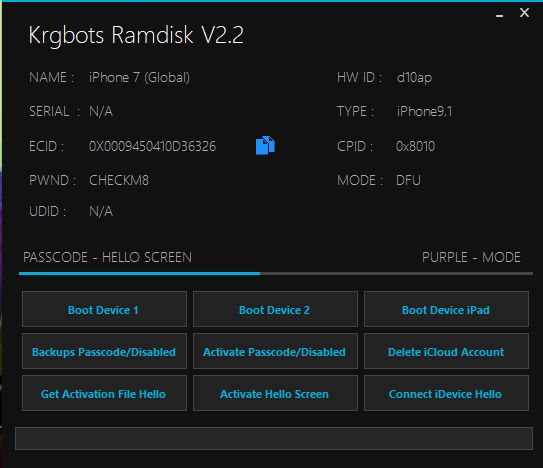Click PWND value CHECKM8

[119, 180]
